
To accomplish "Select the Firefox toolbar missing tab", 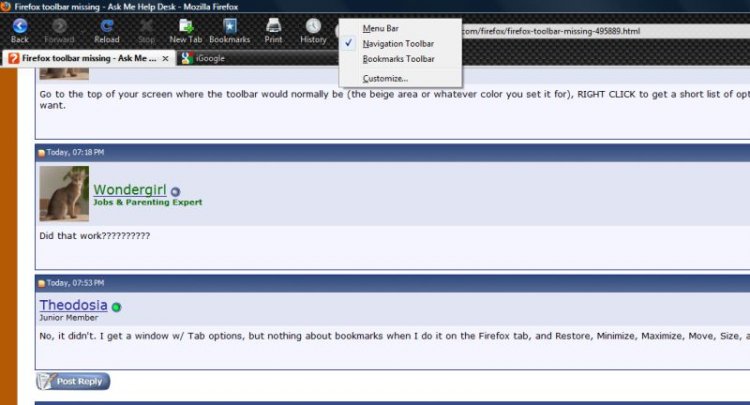I will tap(88, 58).
